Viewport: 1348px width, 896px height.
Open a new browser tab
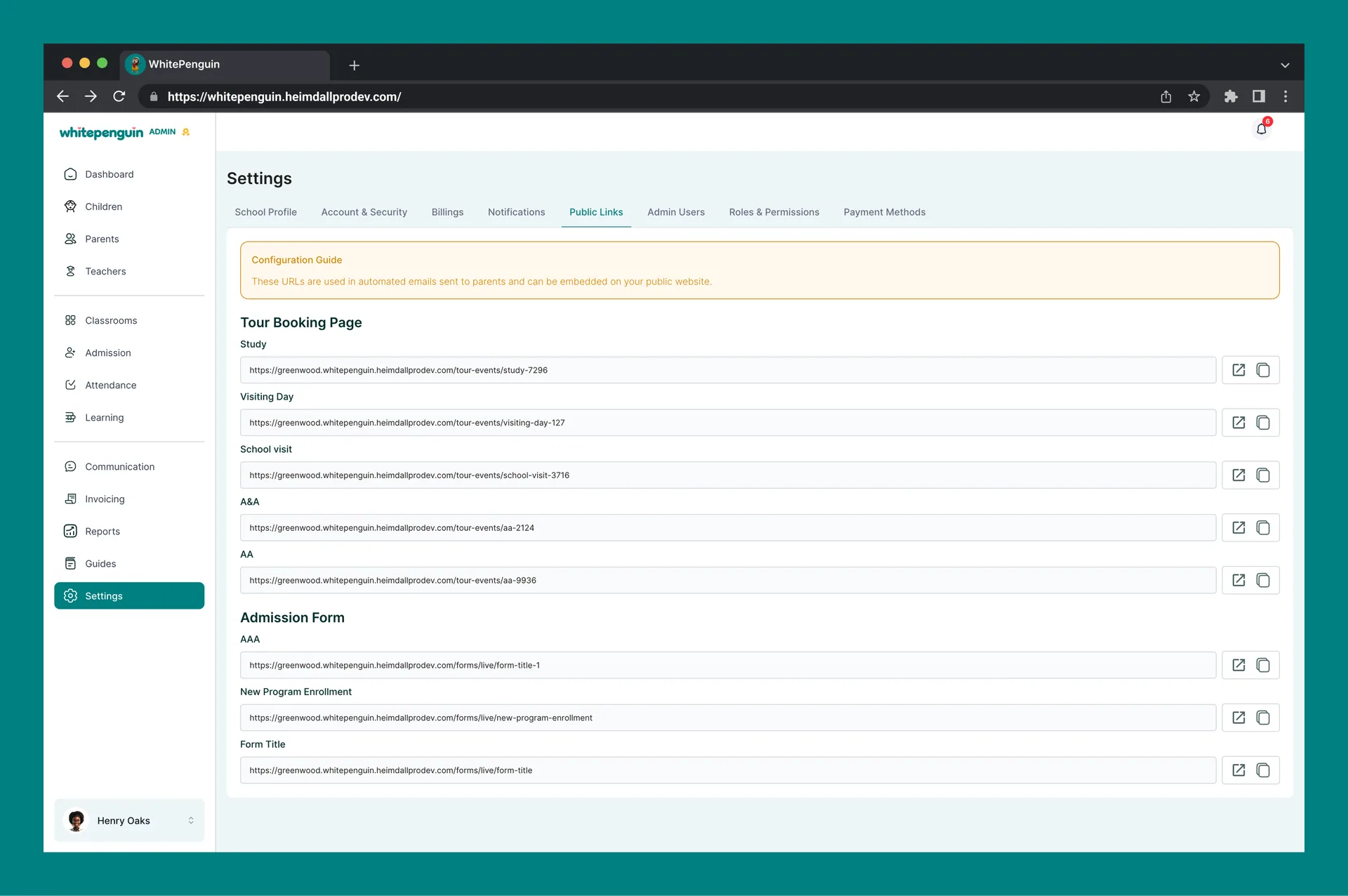pos(355,65)
